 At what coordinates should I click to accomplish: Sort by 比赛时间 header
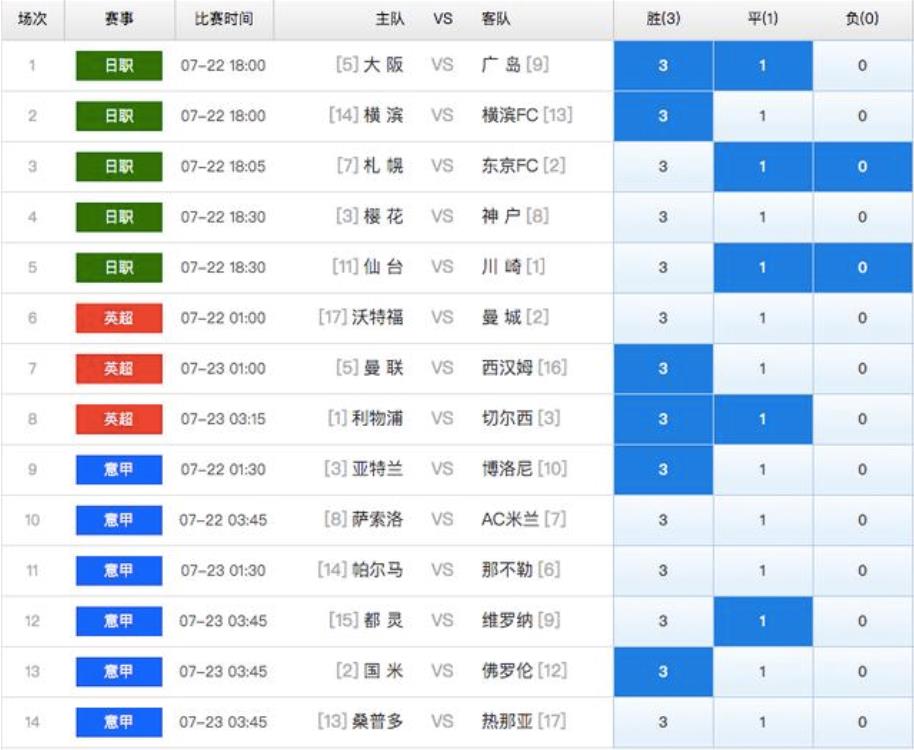pos(224,19)
